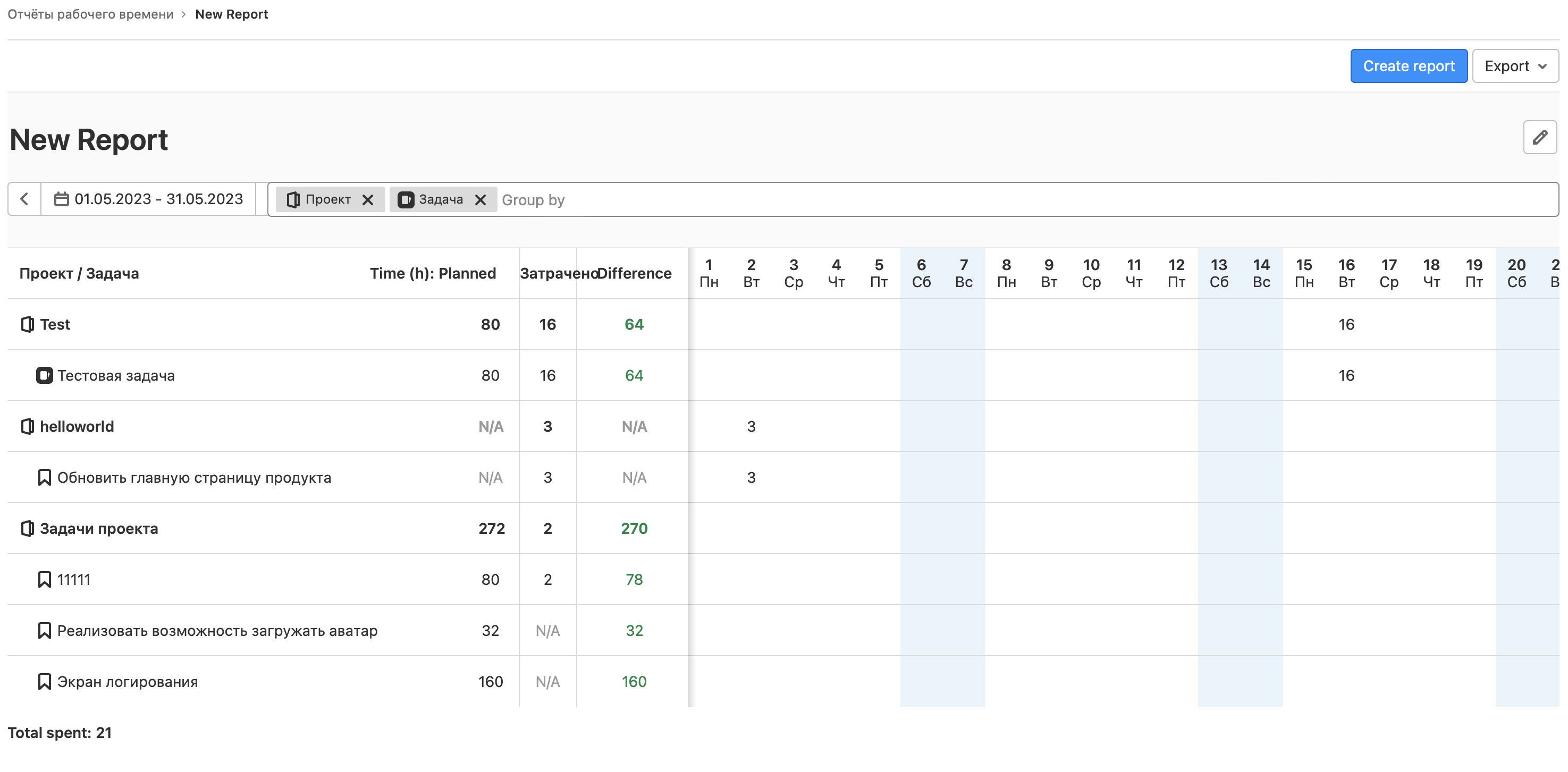This screenshot has width=1568, height=772.
Task: Remove the Проект grouping chip
Action: coord(368,200)
